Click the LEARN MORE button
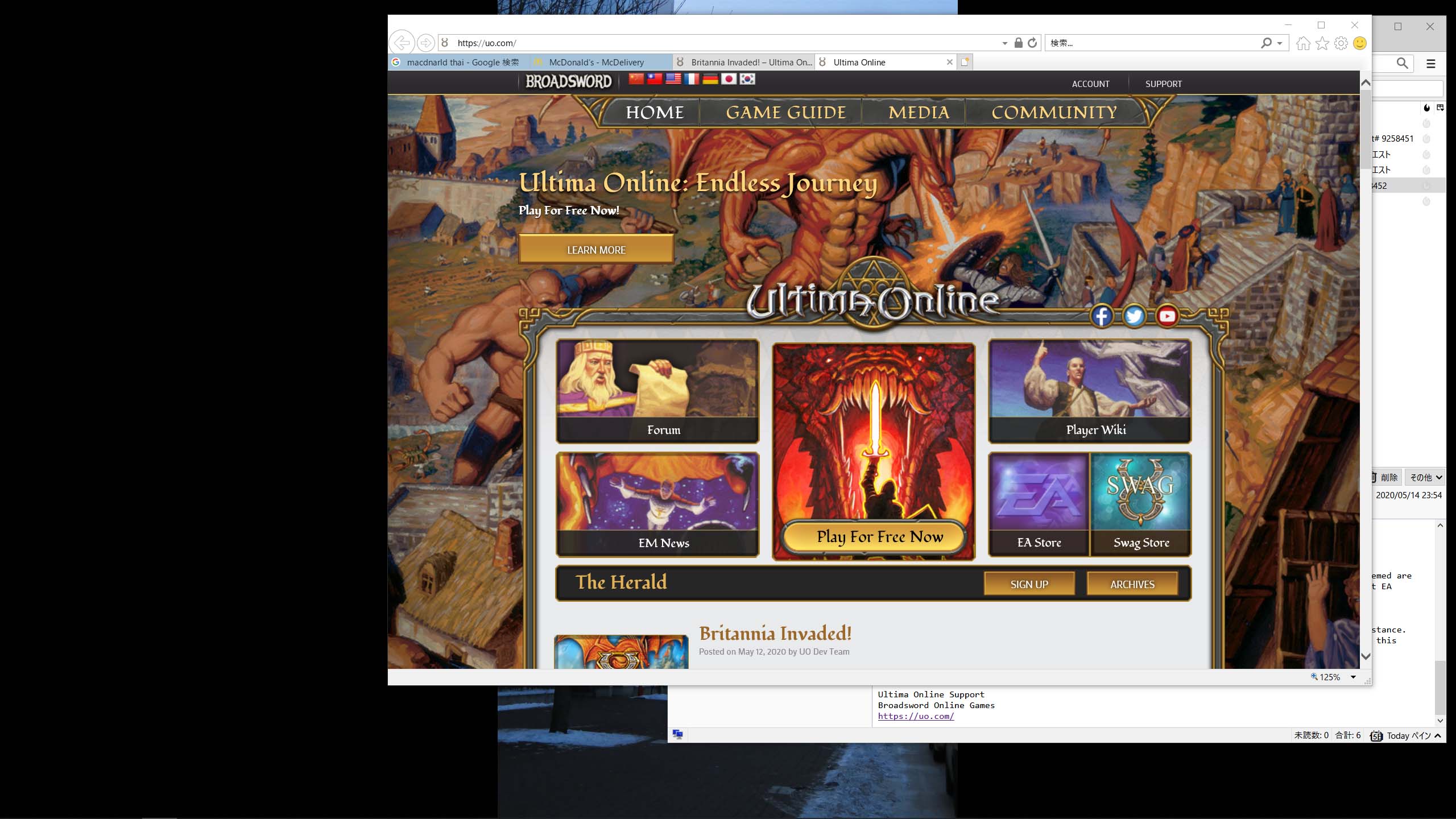 pyautogui.click(x=596, y=250)
